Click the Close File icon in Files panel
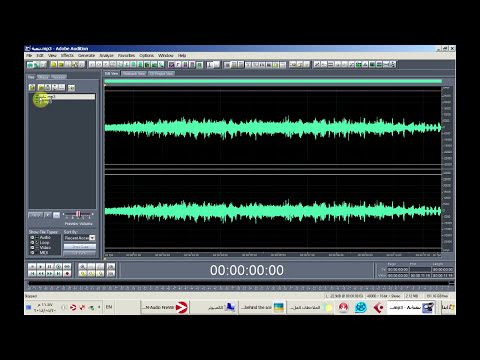The width and height of the screenshot is (480, 360). [x=41, y=87]
